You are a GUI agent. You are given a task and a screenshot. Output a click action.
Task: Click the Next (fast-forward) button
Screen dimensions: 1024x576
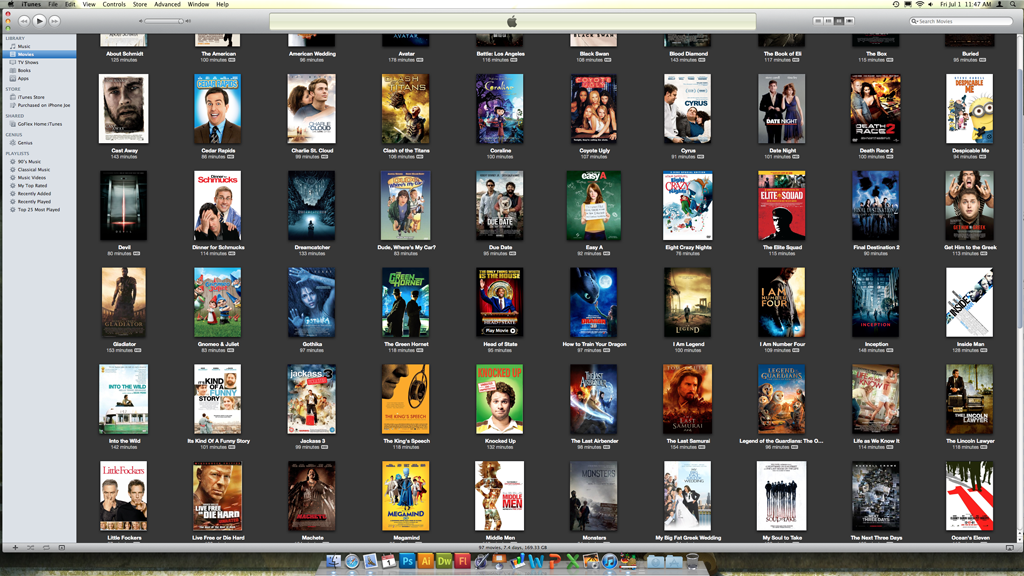[55, 21]
